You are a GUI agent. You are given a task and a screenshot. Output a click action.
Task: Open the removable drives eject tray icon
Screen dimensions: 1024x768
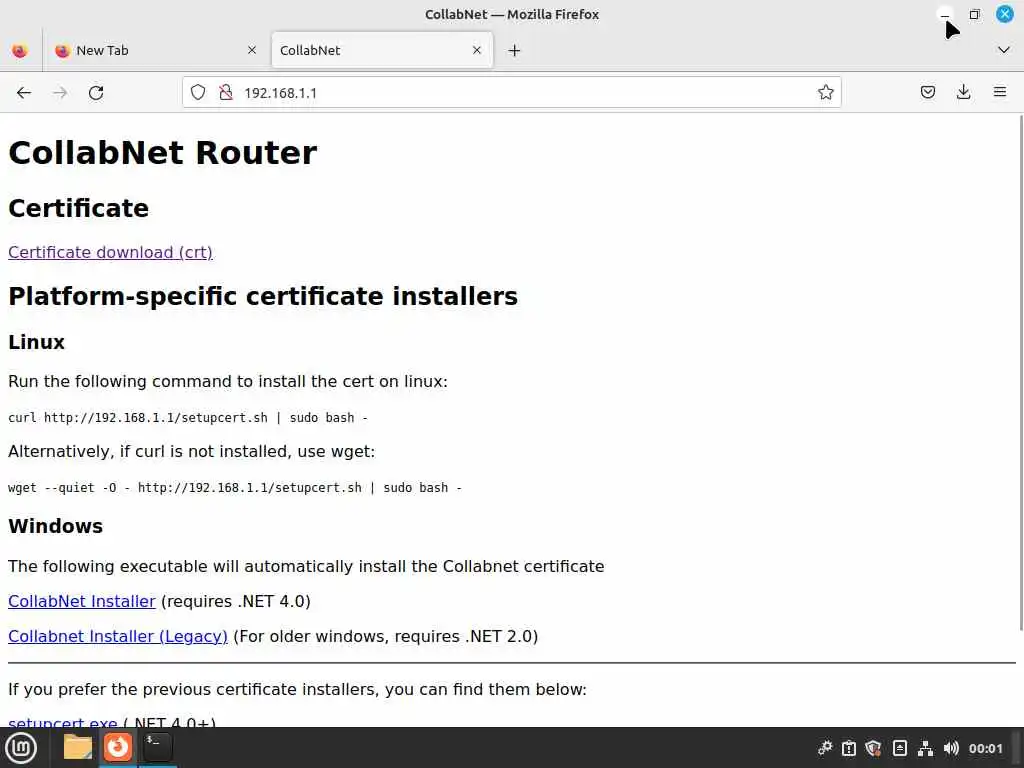tap(899, 748)
